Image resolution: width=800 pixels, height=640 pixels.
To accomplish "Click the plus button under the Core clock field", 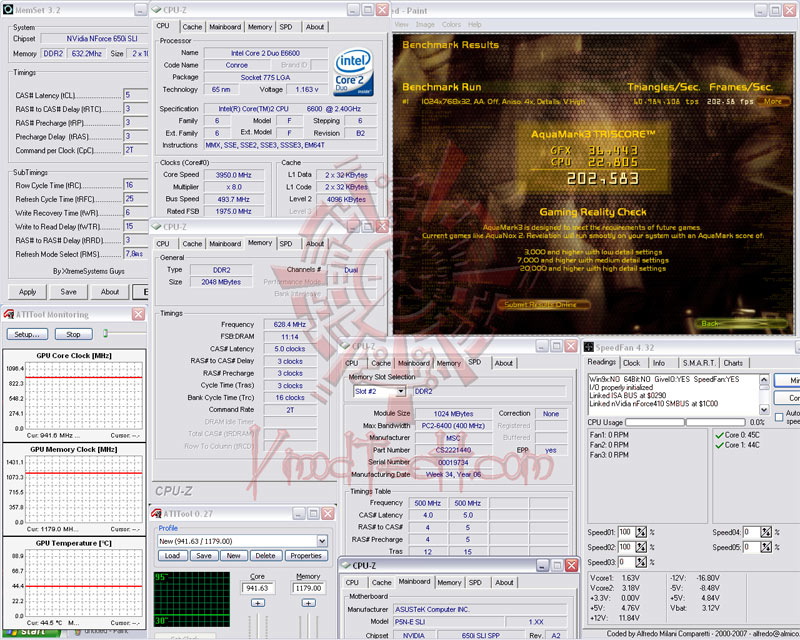I will (x=258, y=603).
